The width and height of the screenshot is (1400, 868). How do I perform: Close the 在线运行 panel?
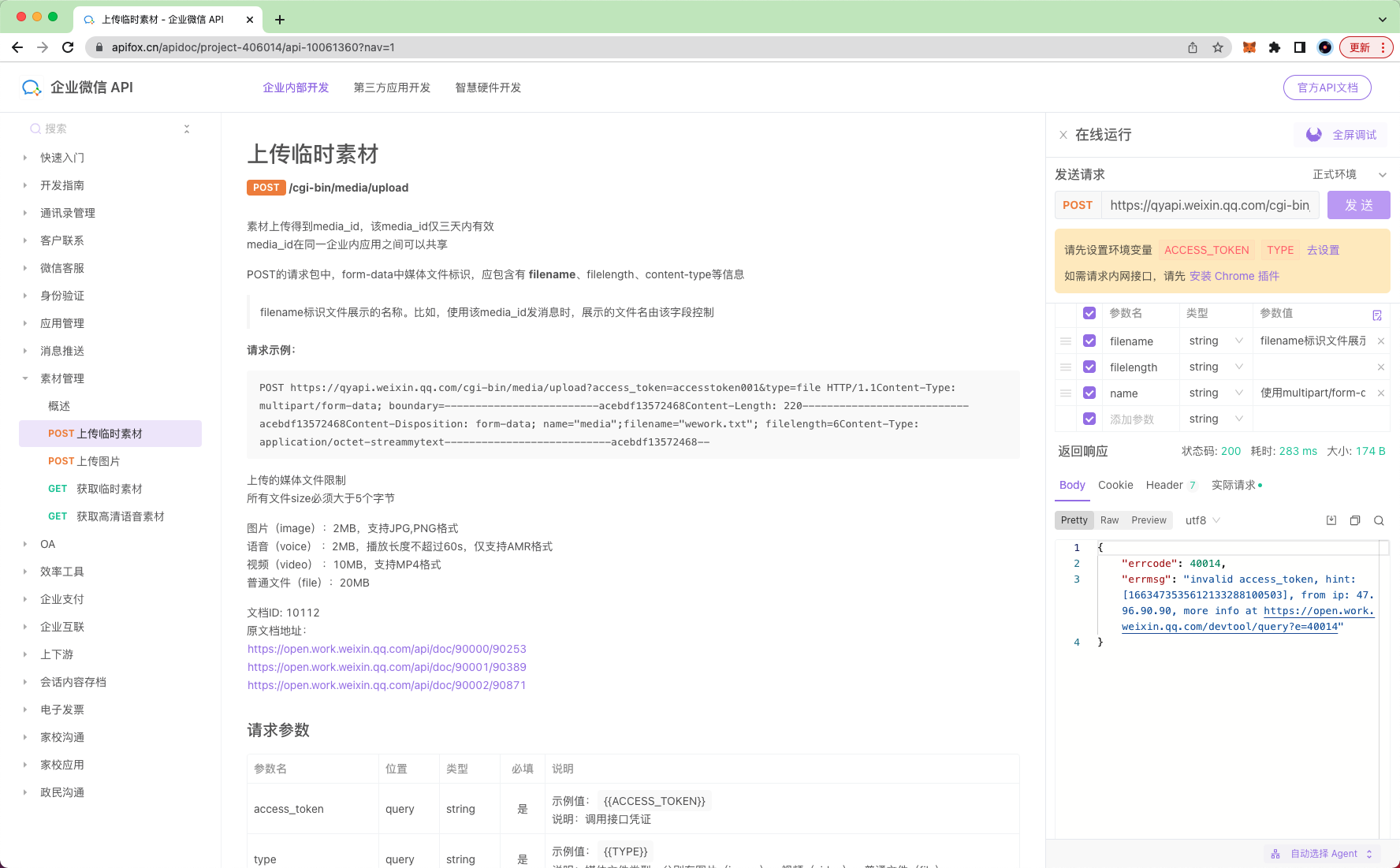(x=1063, y=135)
